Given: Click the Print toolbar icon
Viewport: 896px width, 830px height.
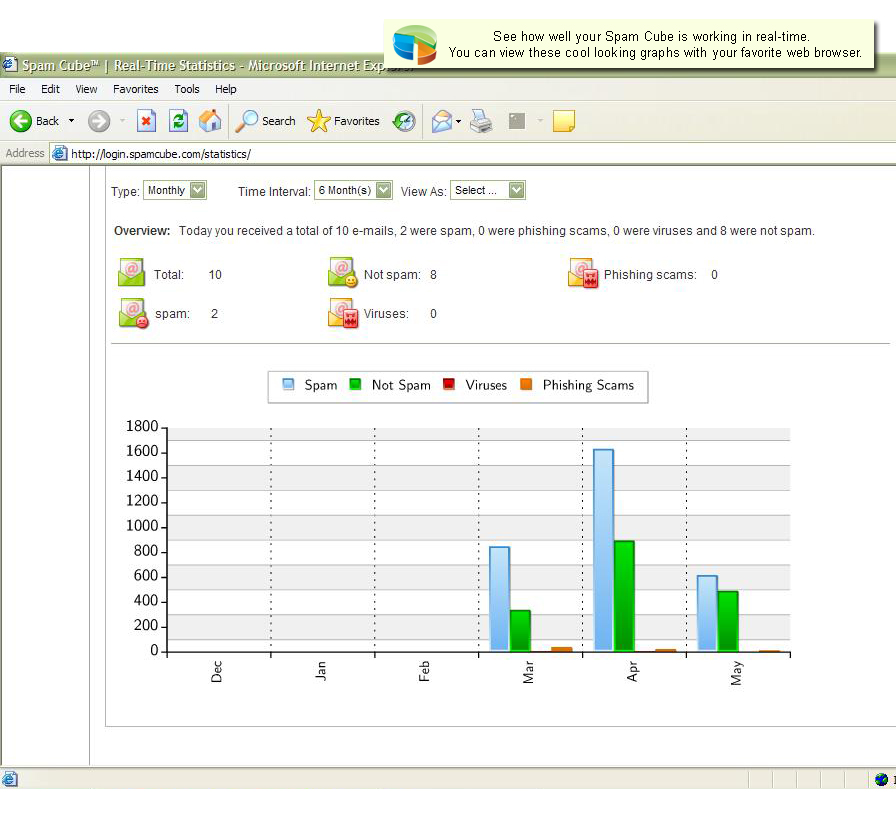Looking at the screenshot, I should [x=481, y=121].
